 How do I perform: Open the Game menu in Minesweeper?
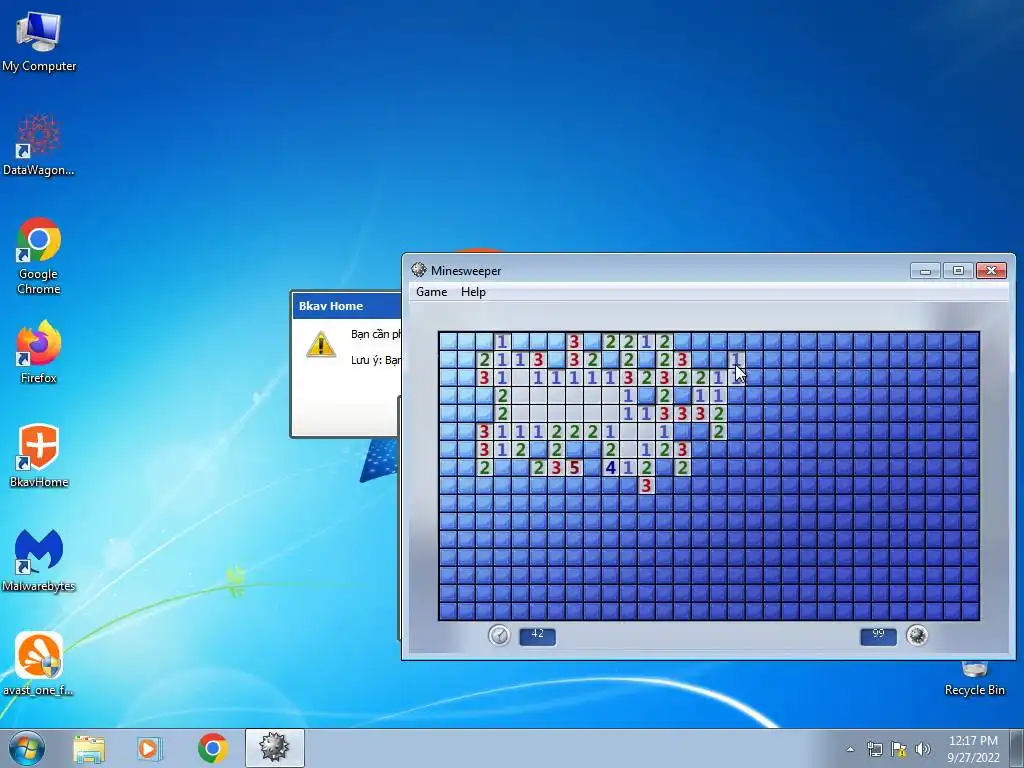tap(432, 292)
